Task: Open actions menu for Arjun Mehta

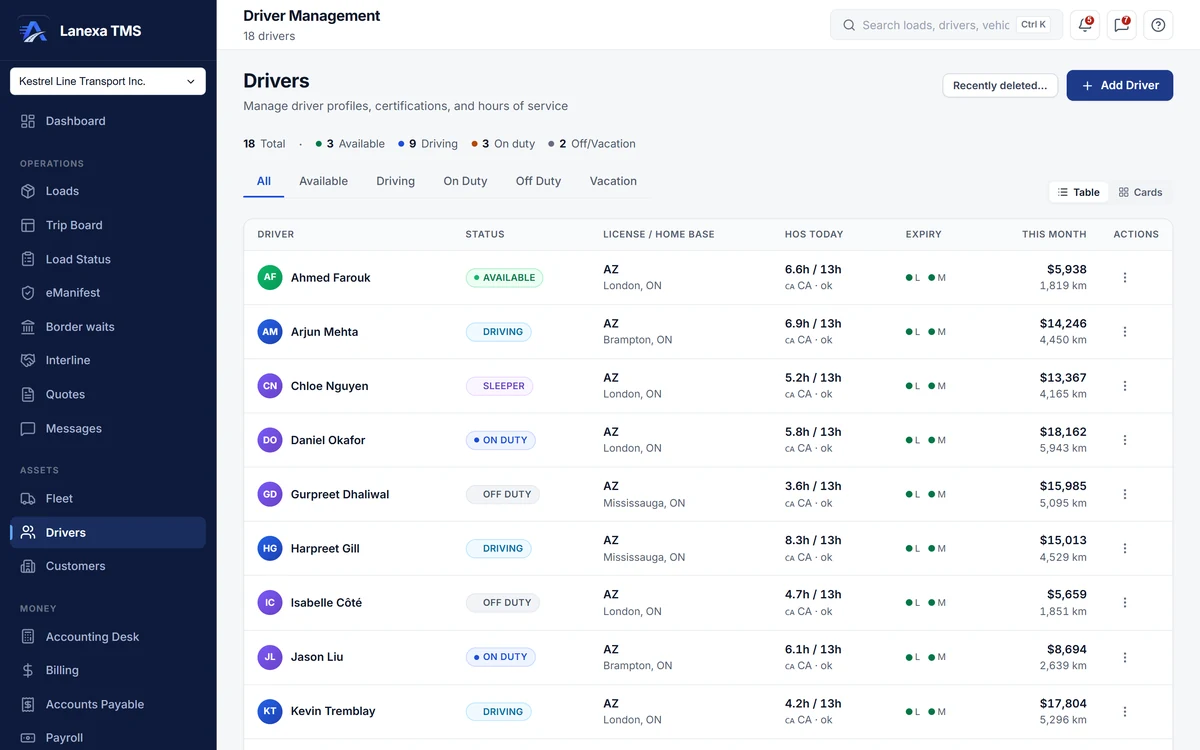Action: click(x=1125, y=331)
